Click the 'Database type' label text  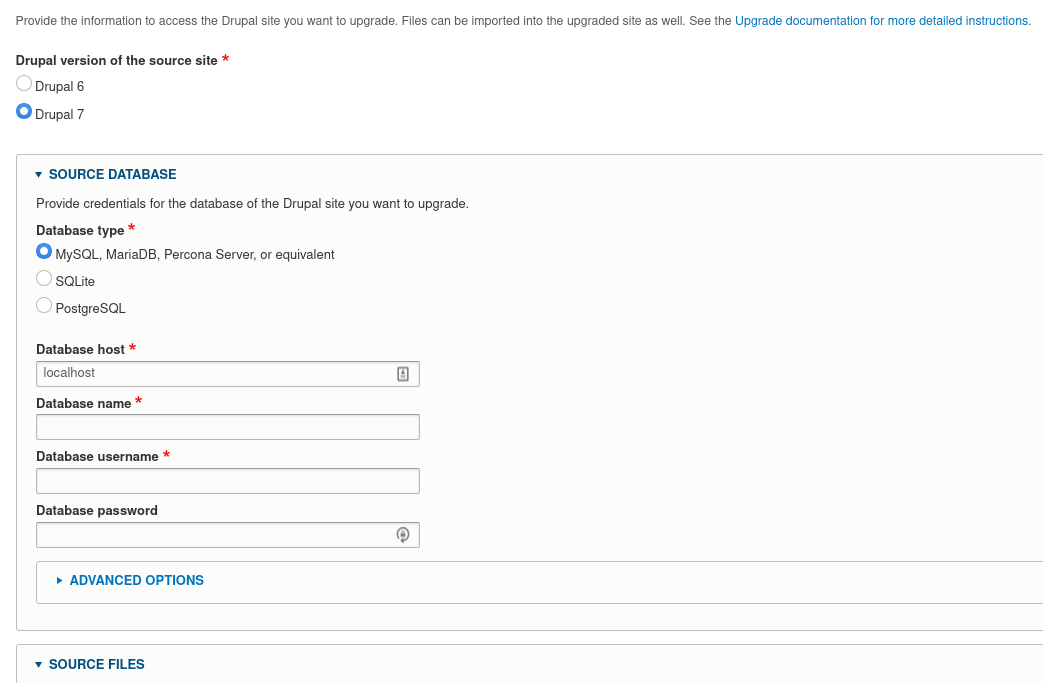(x=80, y=231)
